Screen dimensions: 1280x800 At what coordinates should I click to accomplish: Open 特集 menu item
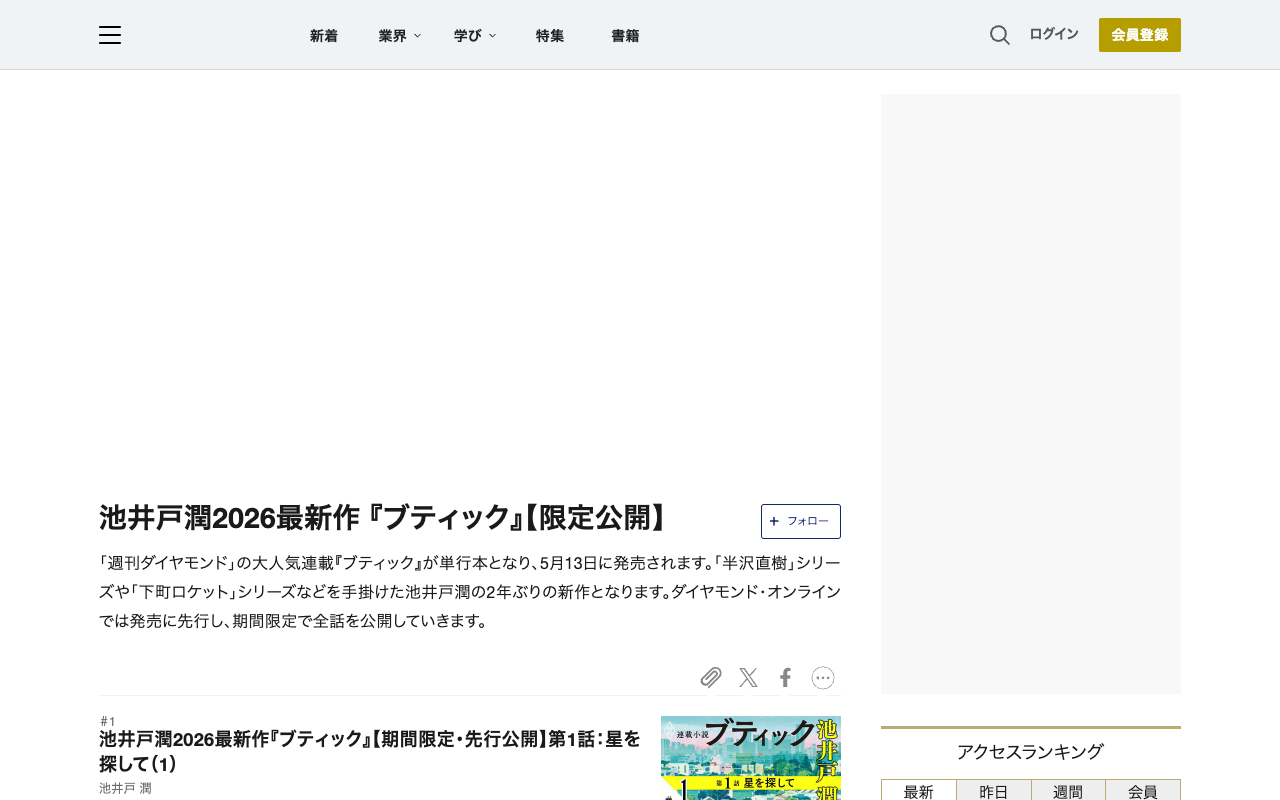click(x=550, y=35)
